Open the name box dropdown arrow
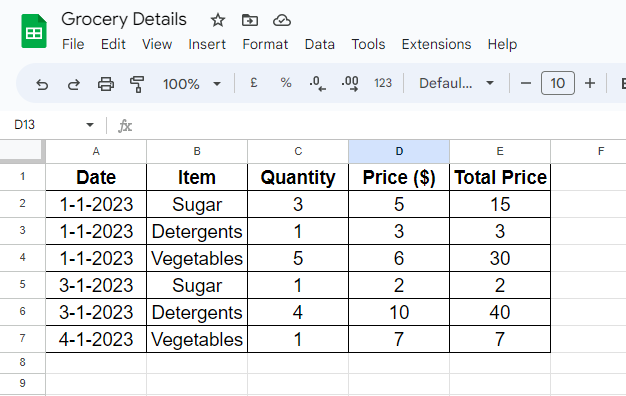Viewport: 626px width, 396px height. (90, 125)
